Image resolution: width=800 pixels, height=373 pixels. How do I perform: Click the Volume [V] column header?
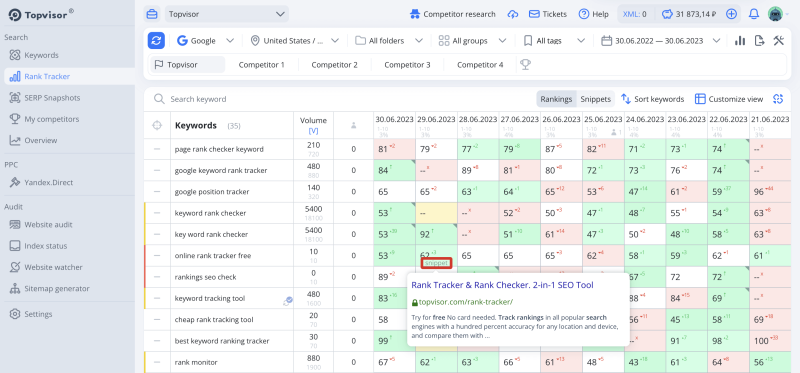coord(313,126)
